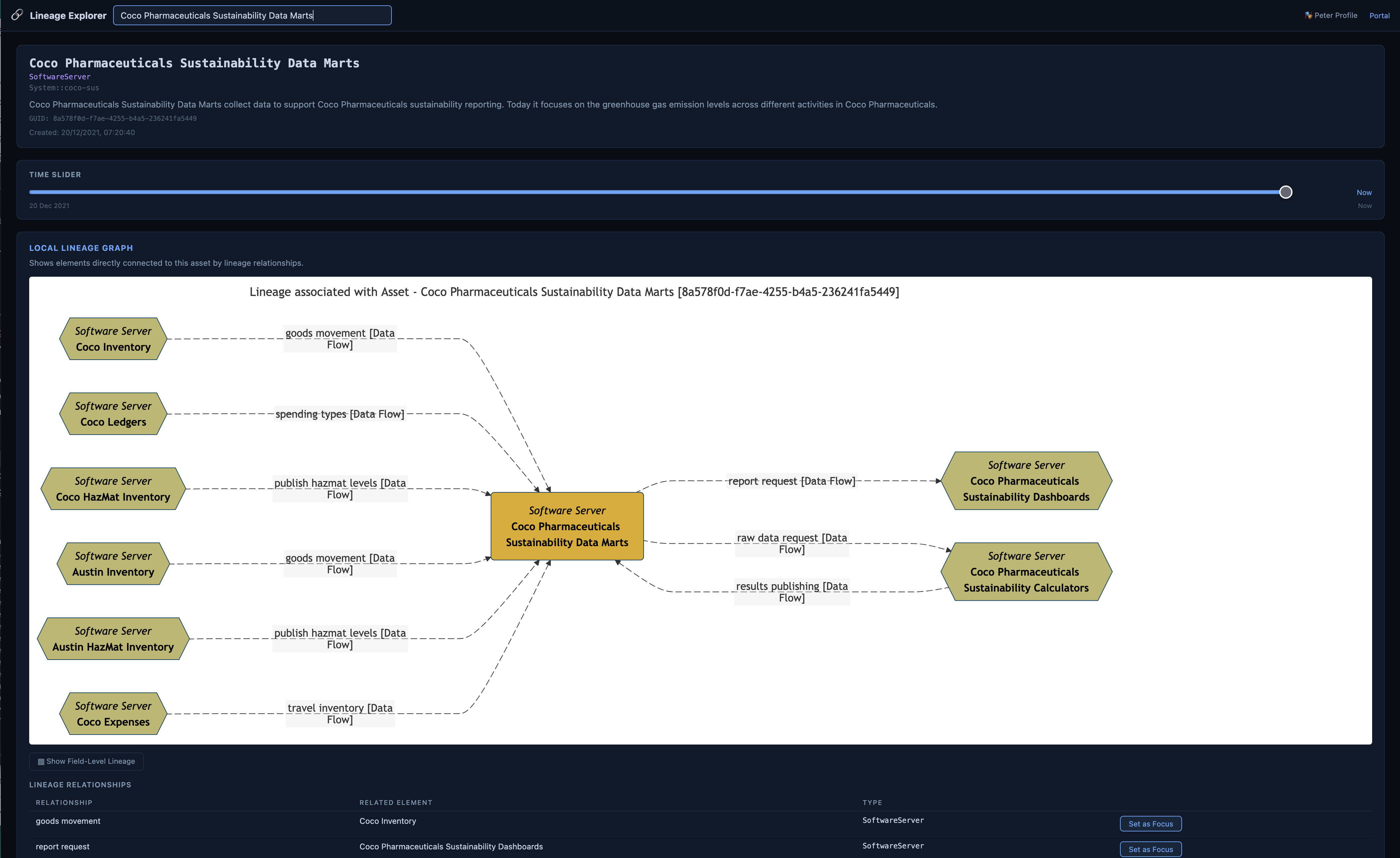
Task: Open Peter Profile link
Action: (1331, 15)
